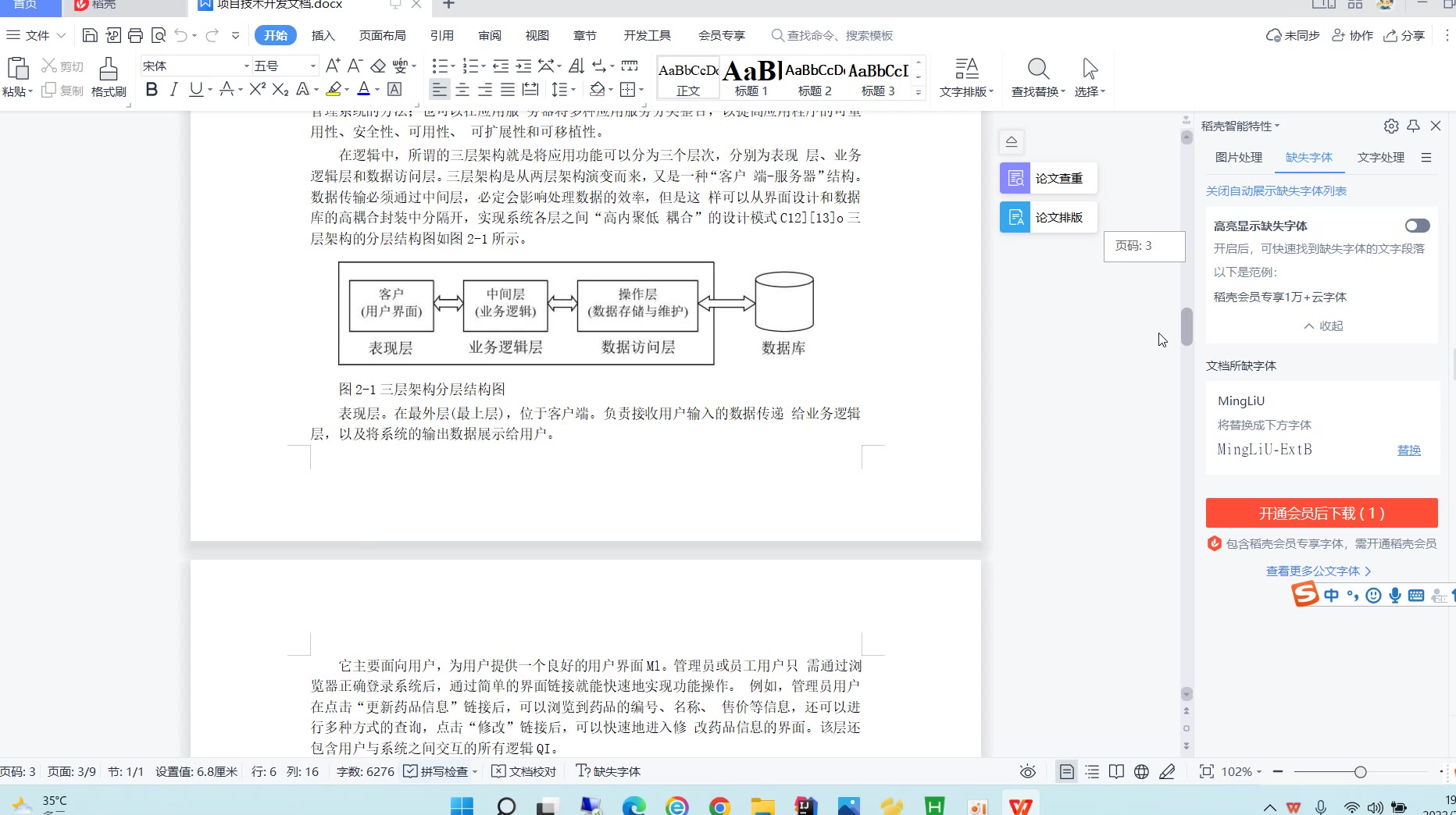Click the document vertical scrollbar thumb

coord(1187,326)
